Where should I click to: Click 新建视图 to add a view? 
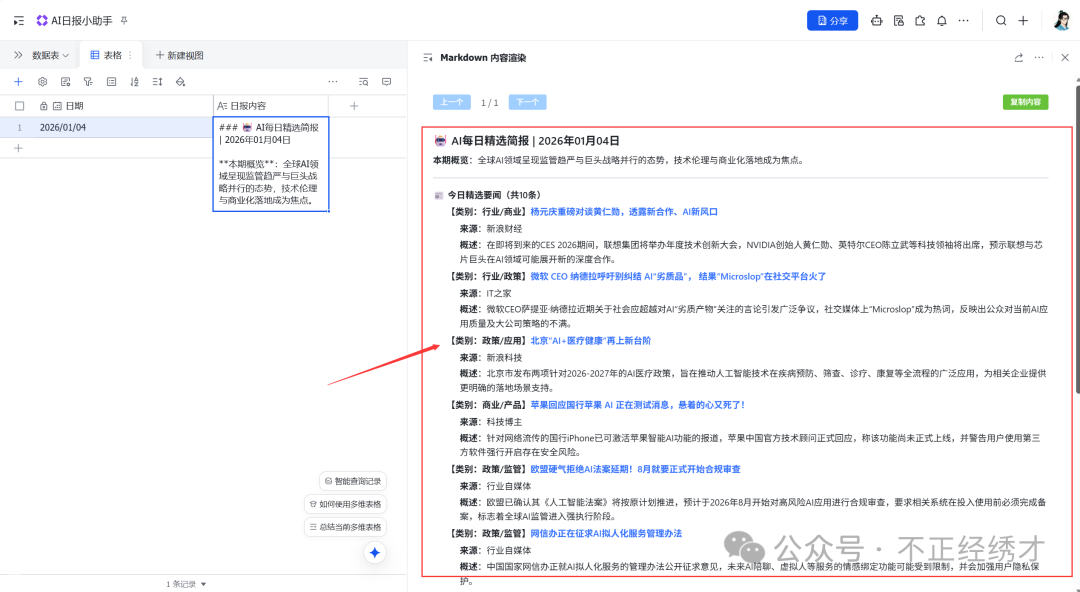[179, 55]
